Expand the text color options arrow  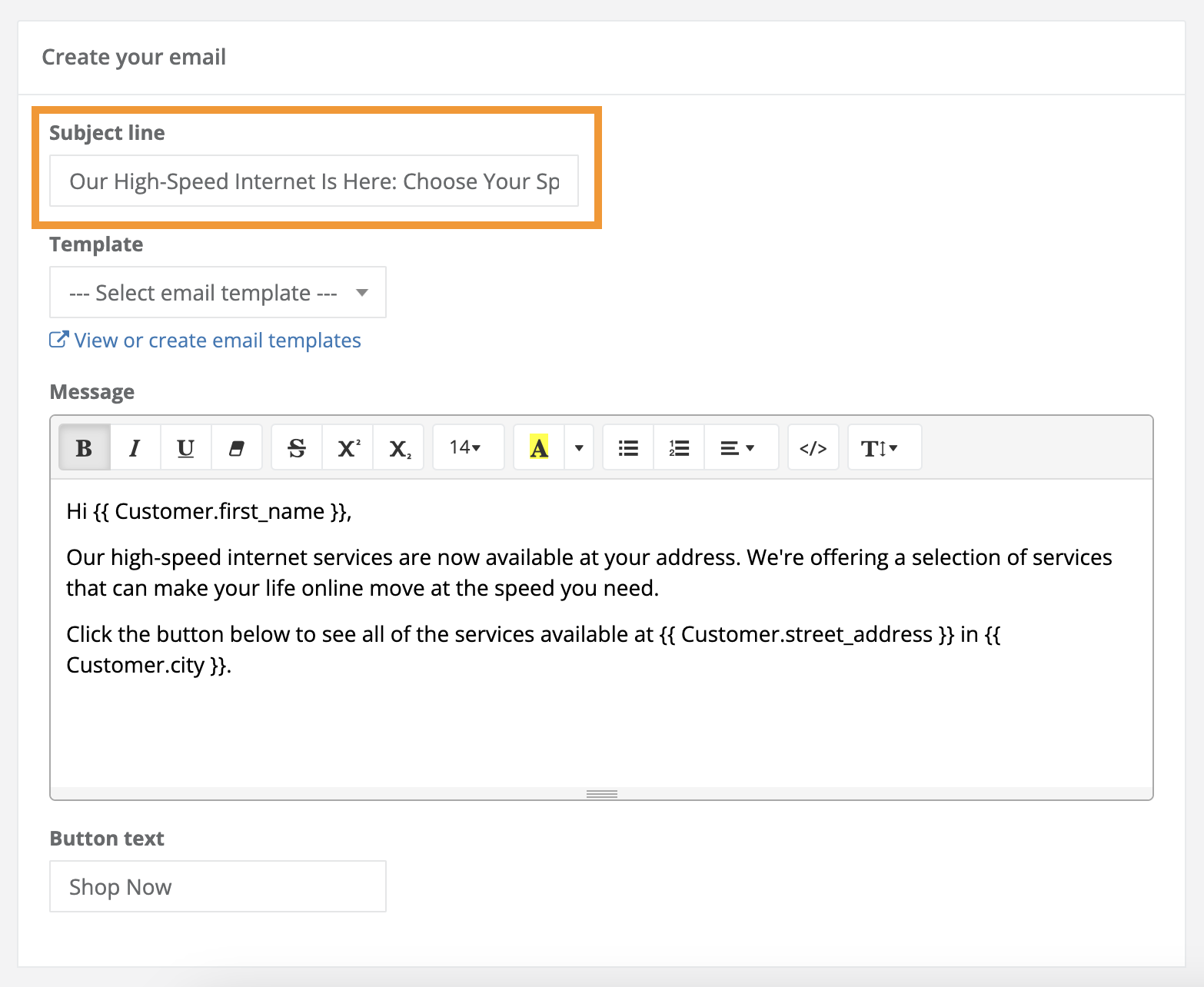(579, 447)
